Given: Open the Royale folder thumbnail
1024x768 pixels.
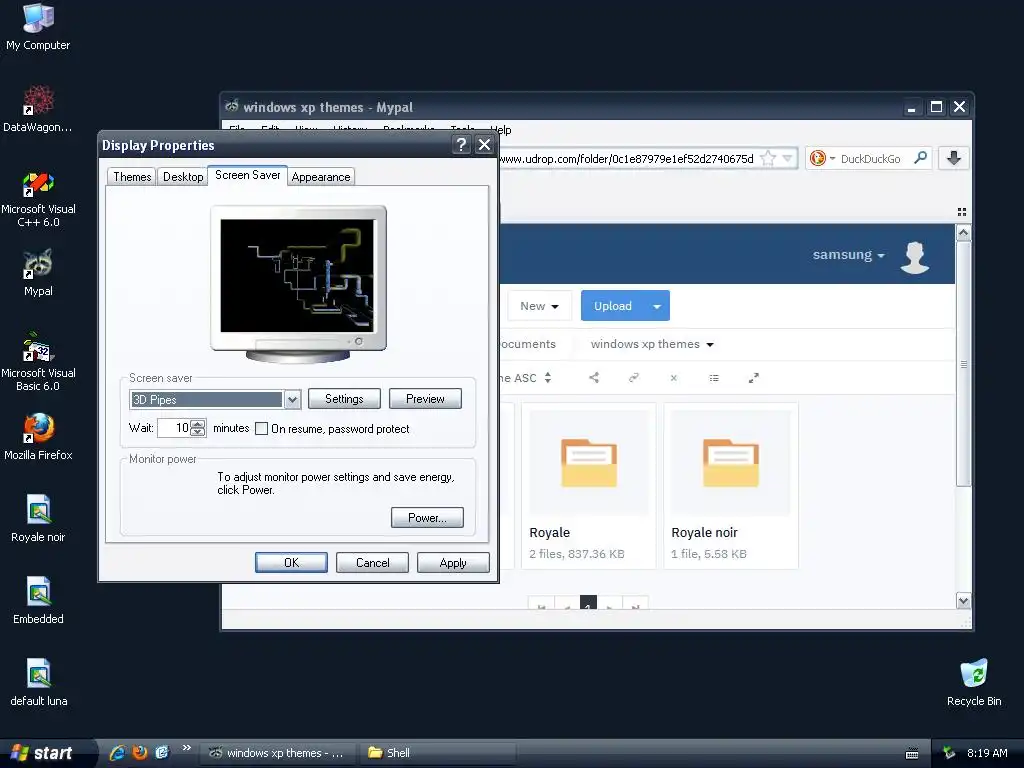Looking at the screenshot, I should click(588, 463).
